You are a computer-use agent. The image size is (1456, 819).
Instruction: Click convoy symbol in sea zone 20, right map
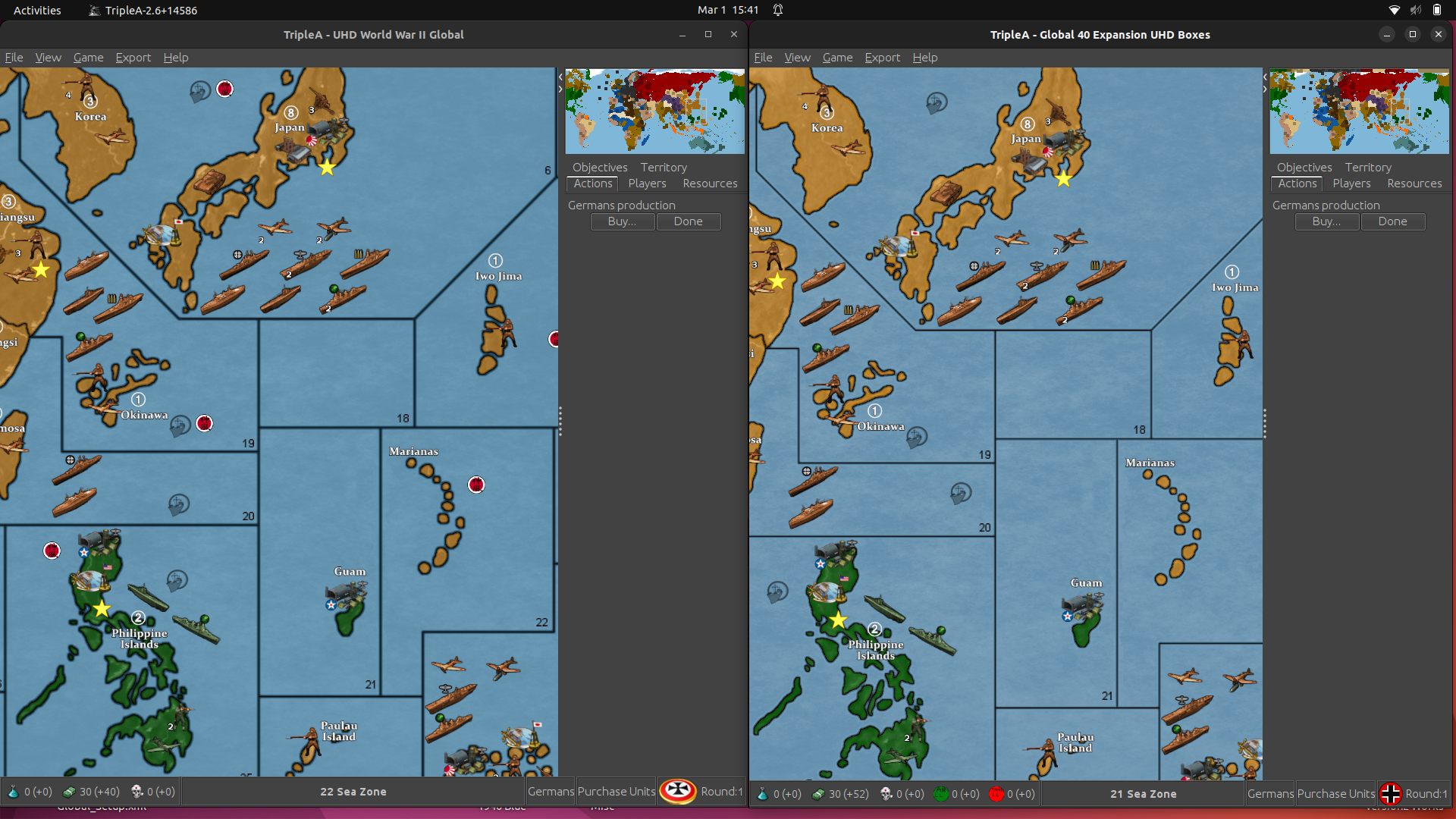[961, 494]
